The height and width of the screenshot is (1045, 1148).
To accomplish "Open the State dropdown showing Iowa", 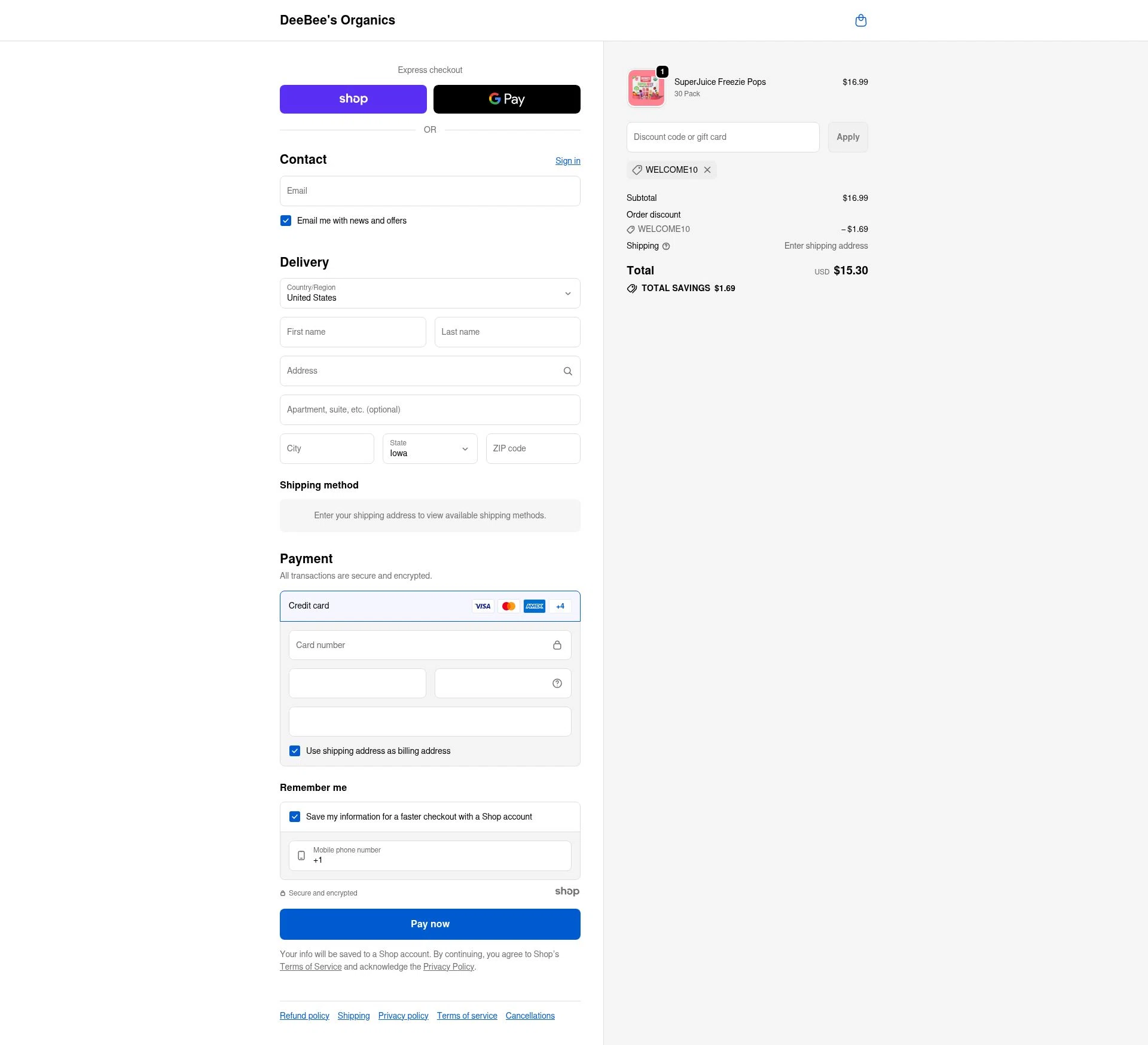I will pyautogui.click(x=429, y=448).
